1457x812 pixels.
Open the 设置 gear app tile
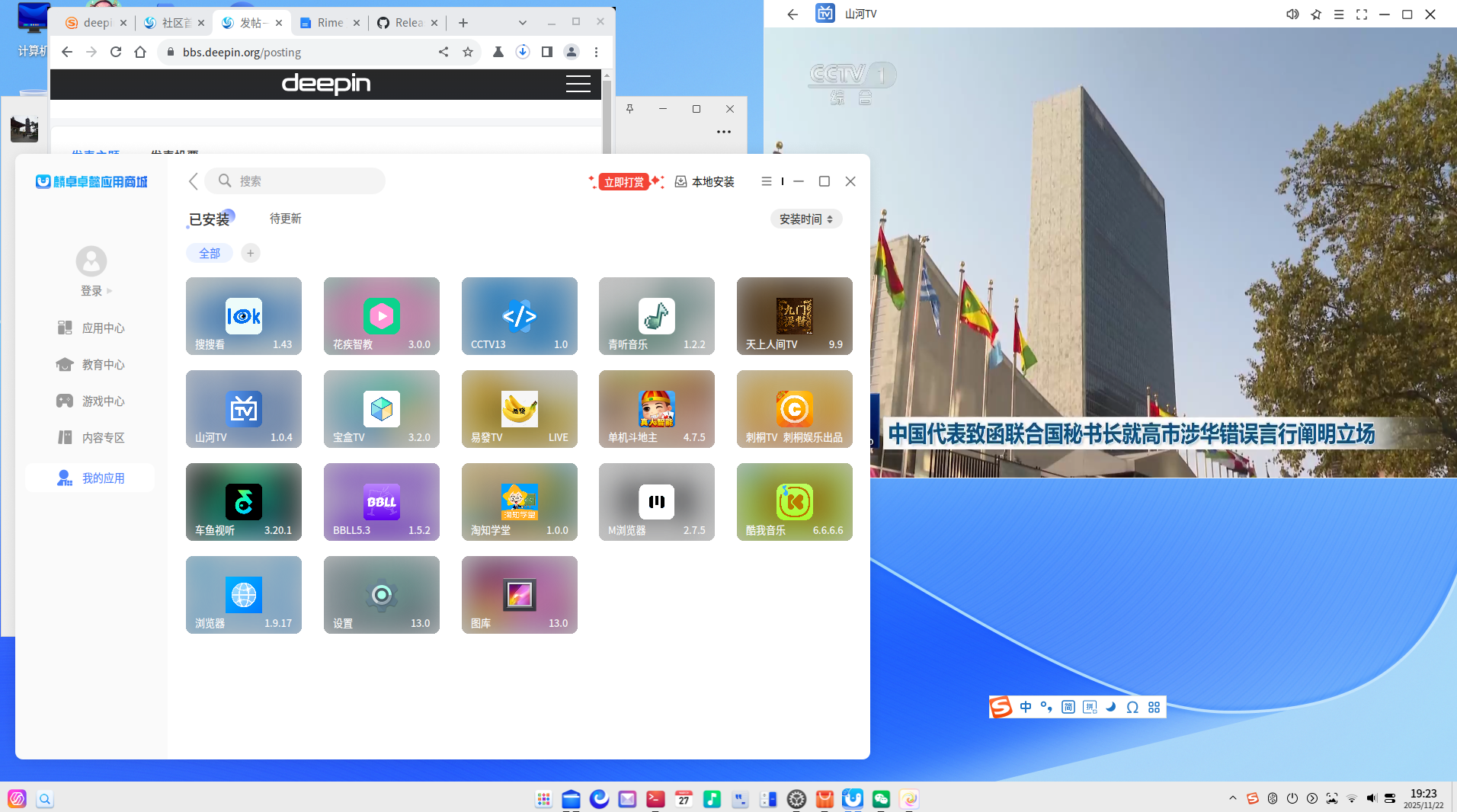[x=382, y=595]
